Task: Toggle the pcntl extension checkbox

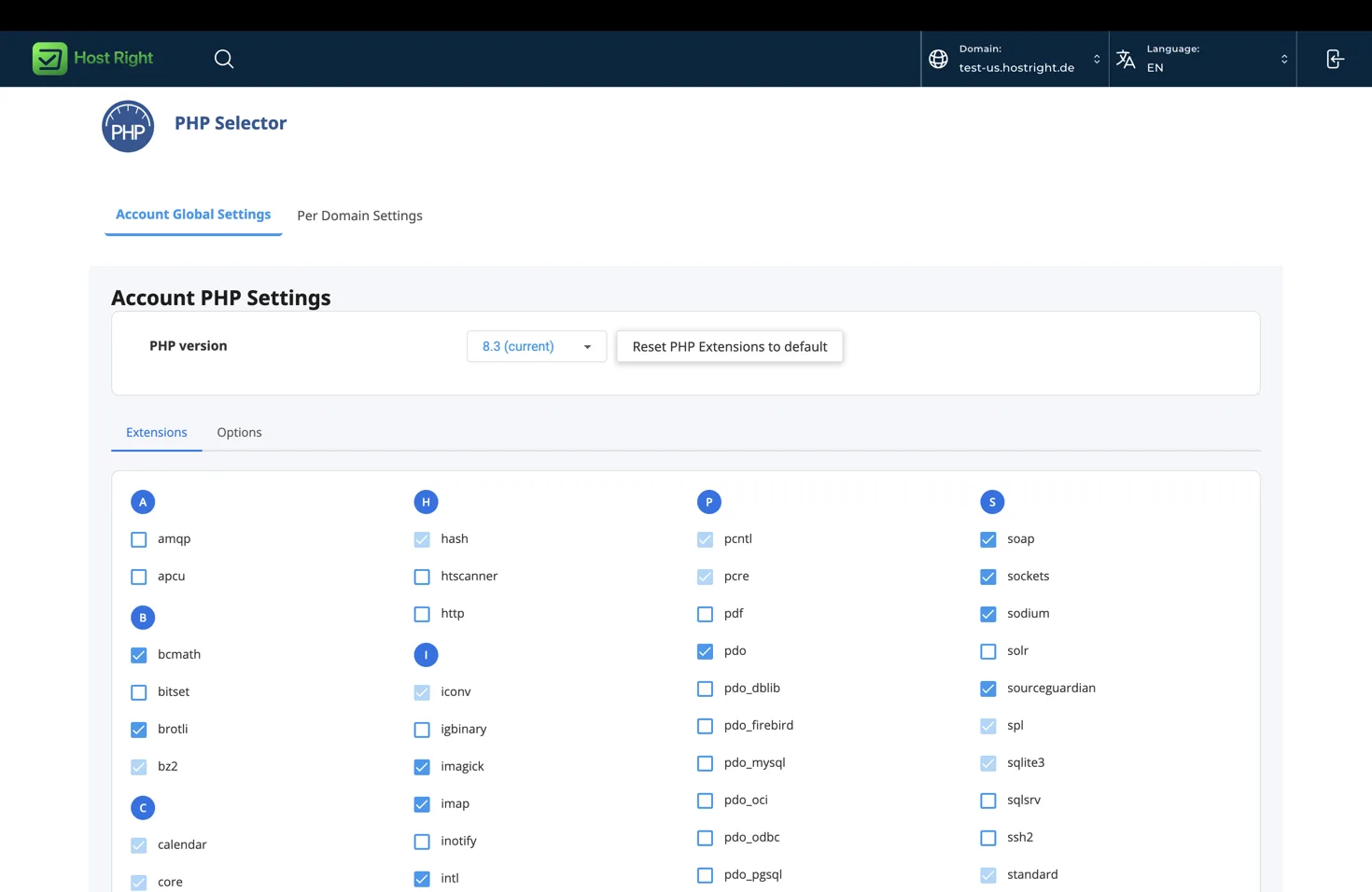Action: [706, 539]
